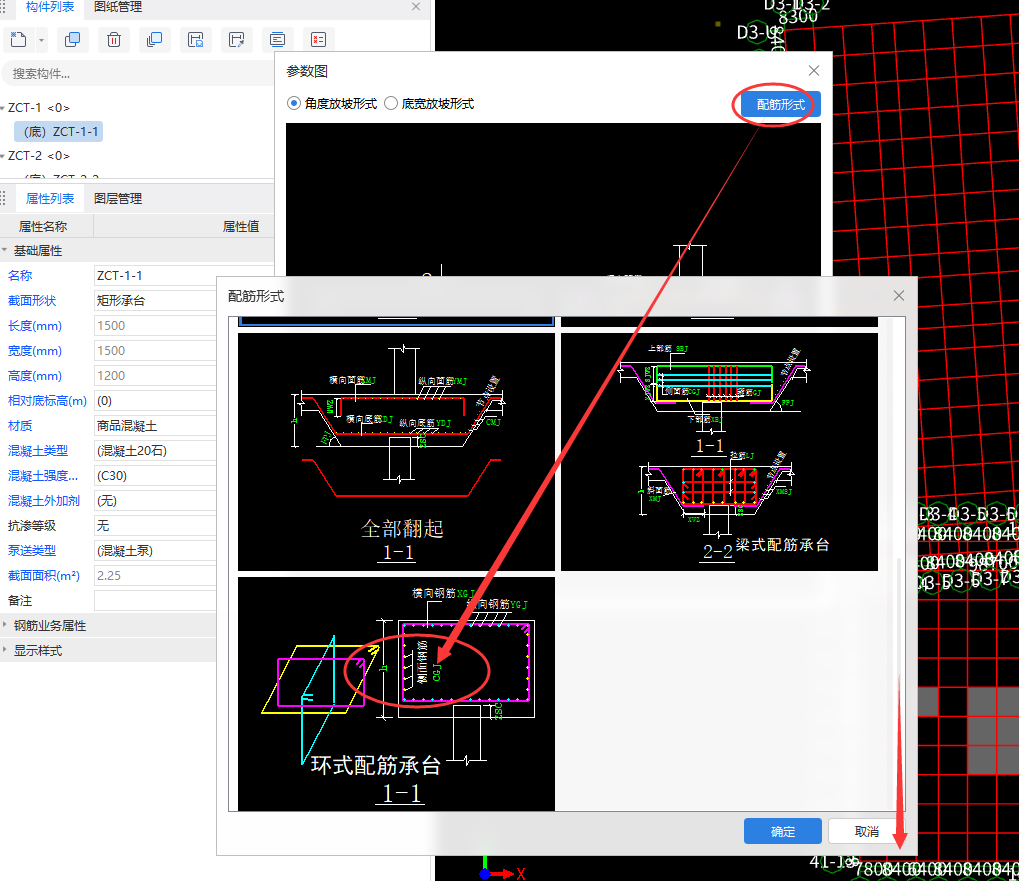Screen dimensions: 1019x881
Task: Click the save component archive icon
Action: tap(196, 40)
